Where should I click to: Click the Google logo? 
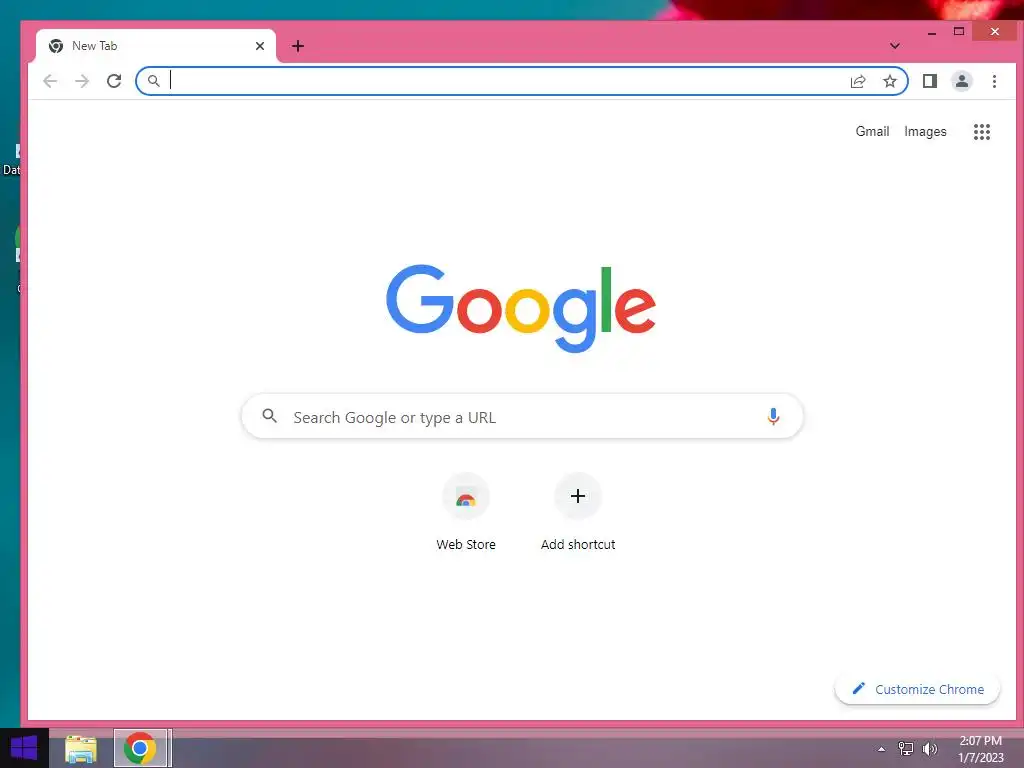[520, 307]
